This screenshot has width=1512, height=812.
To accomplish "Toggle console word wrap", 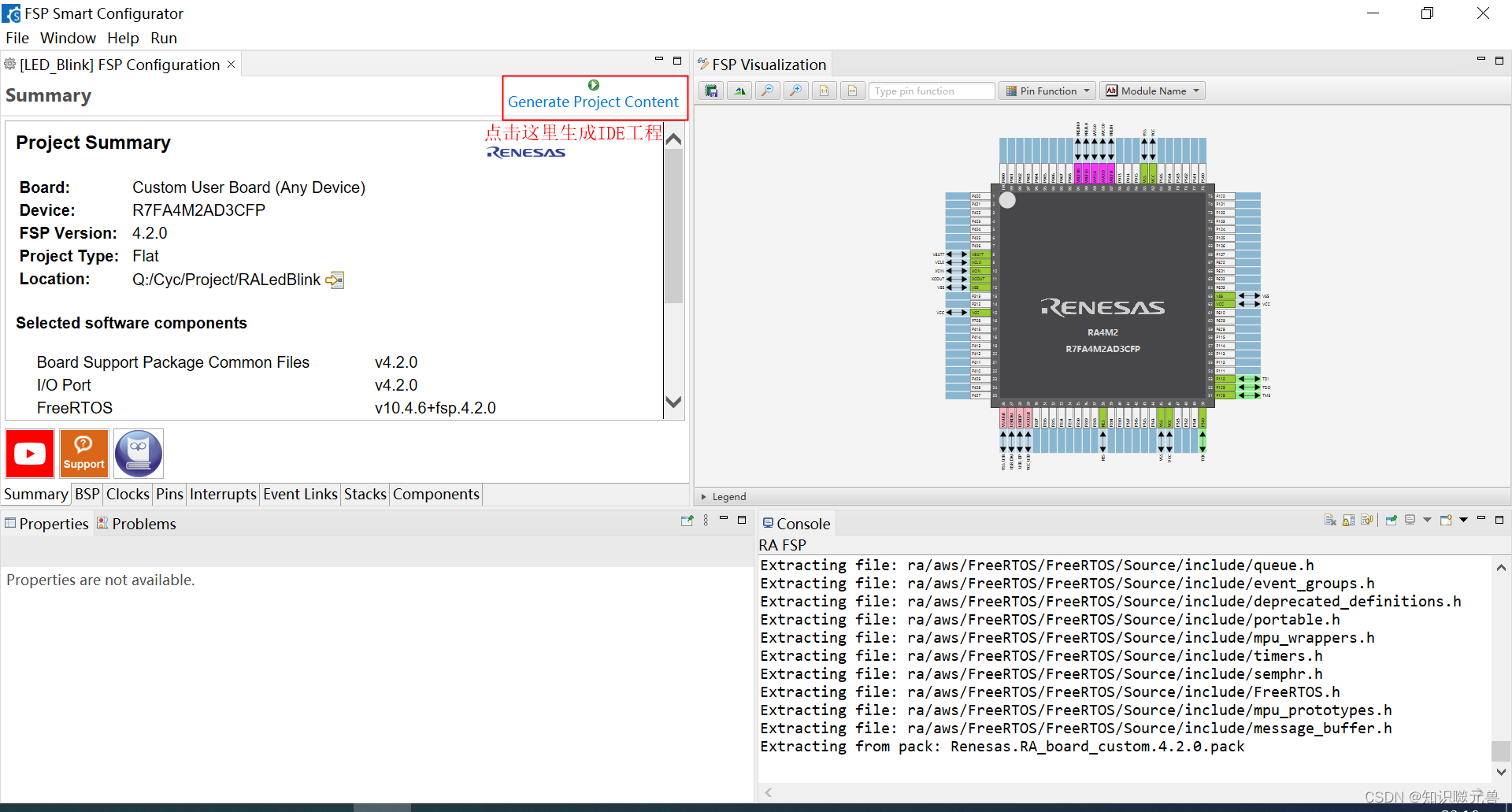I will [1367, 520].
